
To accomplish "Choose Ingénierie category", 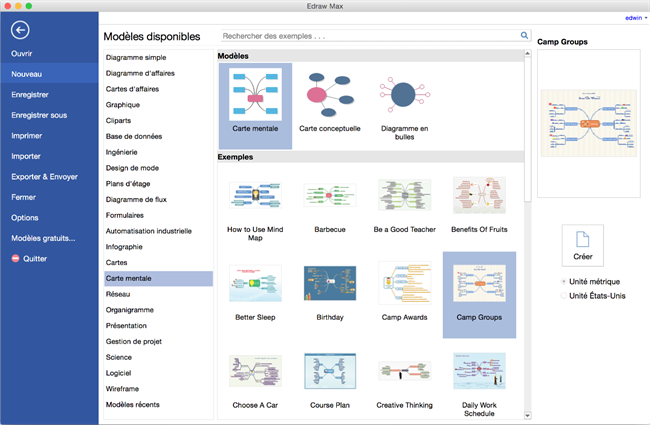I will pyautogui.click(x=121, y=152).
